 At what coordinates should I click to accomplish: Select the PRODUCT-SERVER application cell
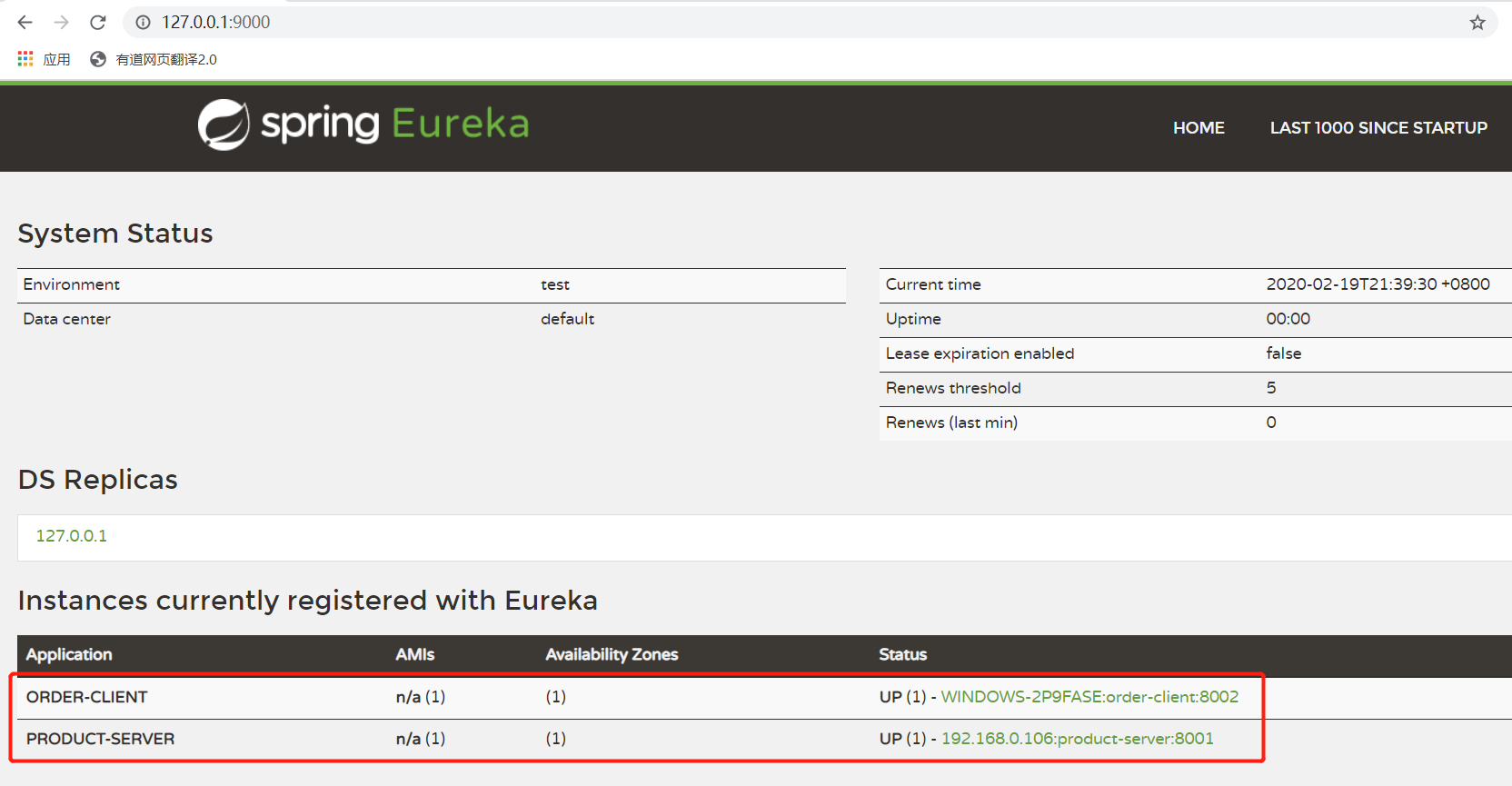(x=100, y=739)
